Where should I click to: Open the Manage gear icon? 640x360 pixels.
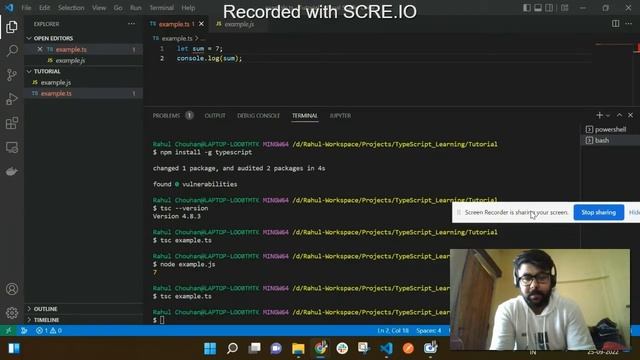12,313
